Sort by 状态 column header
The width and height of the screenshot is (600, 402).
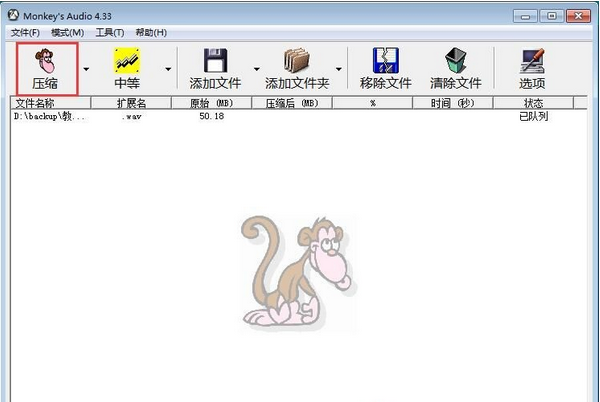tap(533, 103)
